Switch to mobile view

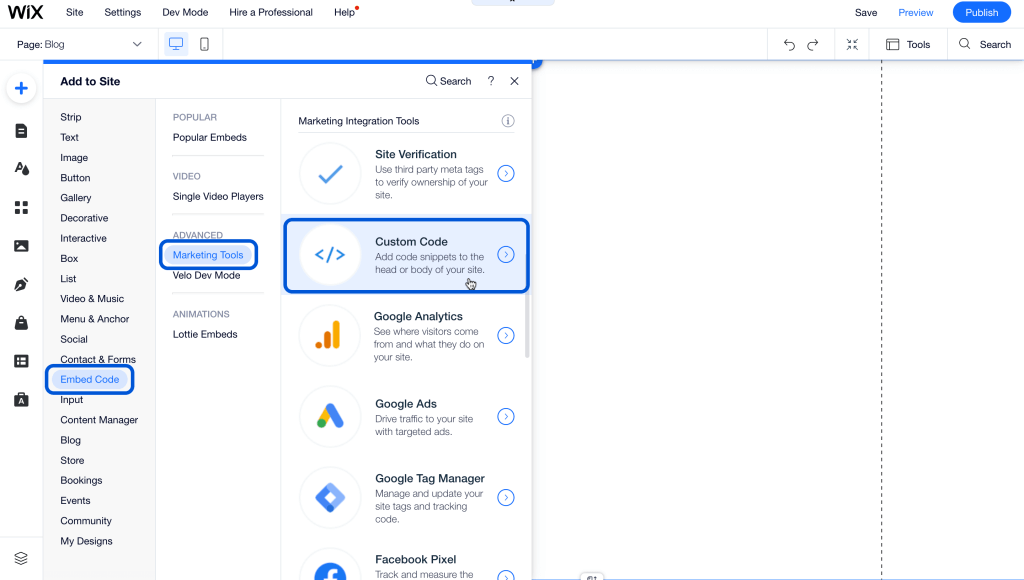click(204, 44)
